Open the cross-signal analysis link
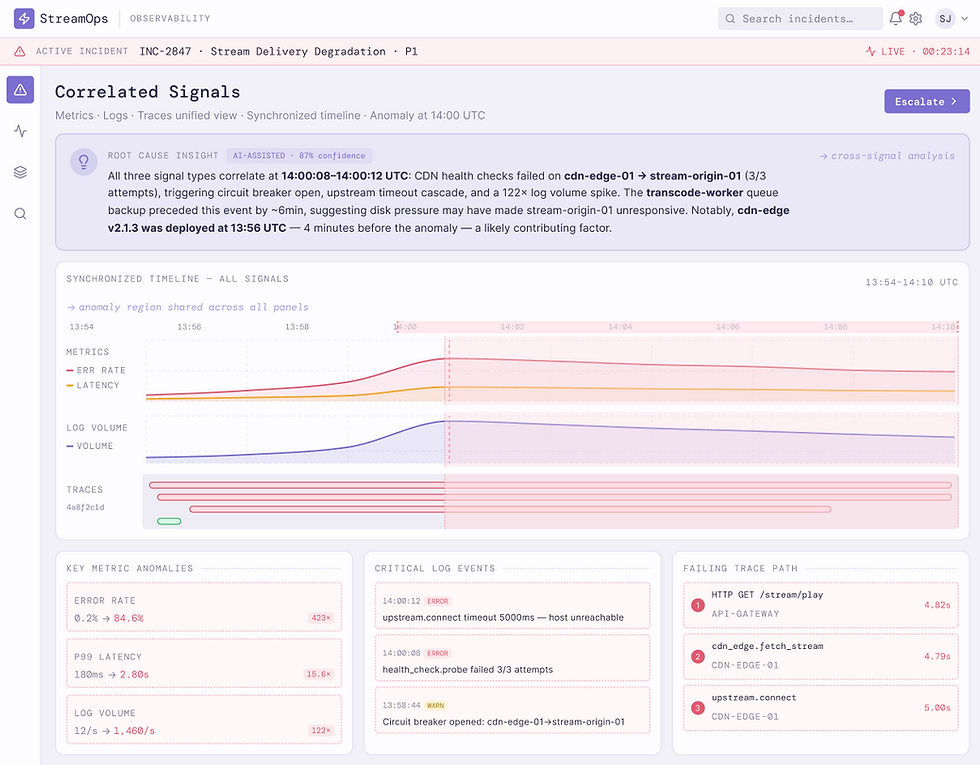This screenshot has height=765, width=980. coord(887,156)
